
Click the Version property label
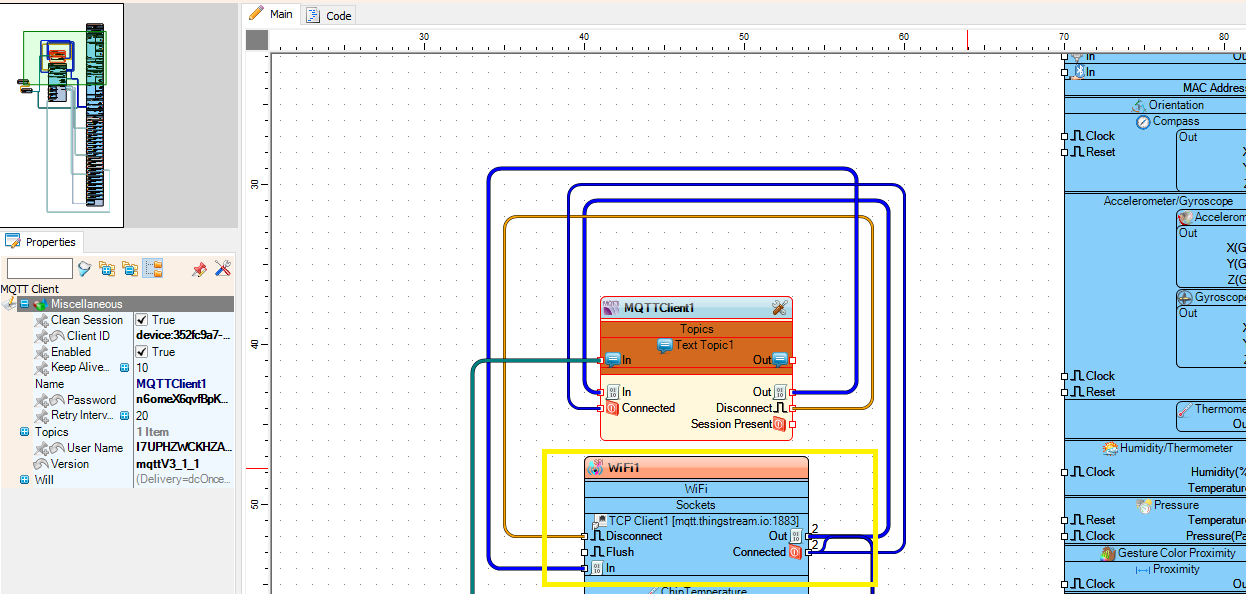pyautogui.click(x=69, y=464)
